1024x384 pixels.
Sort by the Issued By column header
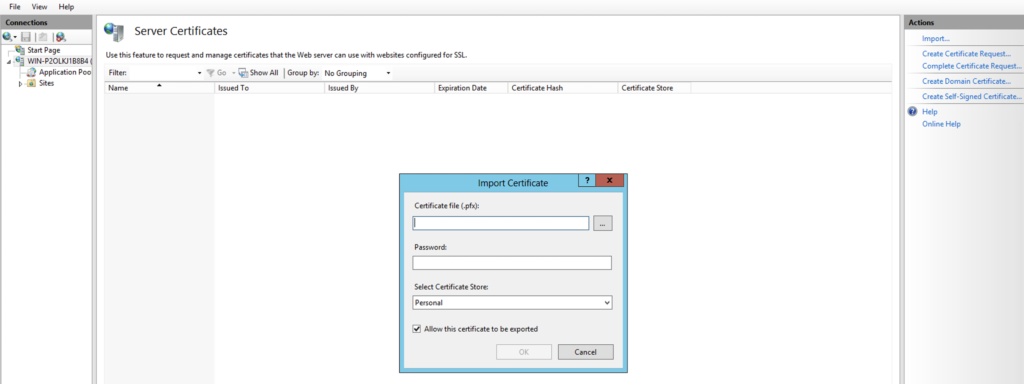click(379, 88)
